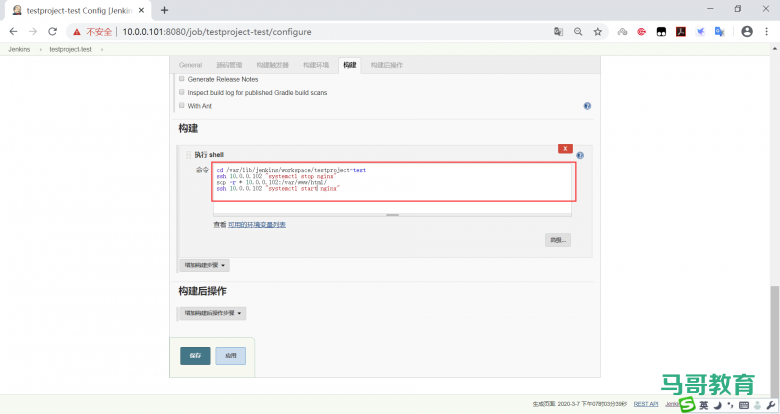
Task: Switch to the General tab
Action: point(191,65)
